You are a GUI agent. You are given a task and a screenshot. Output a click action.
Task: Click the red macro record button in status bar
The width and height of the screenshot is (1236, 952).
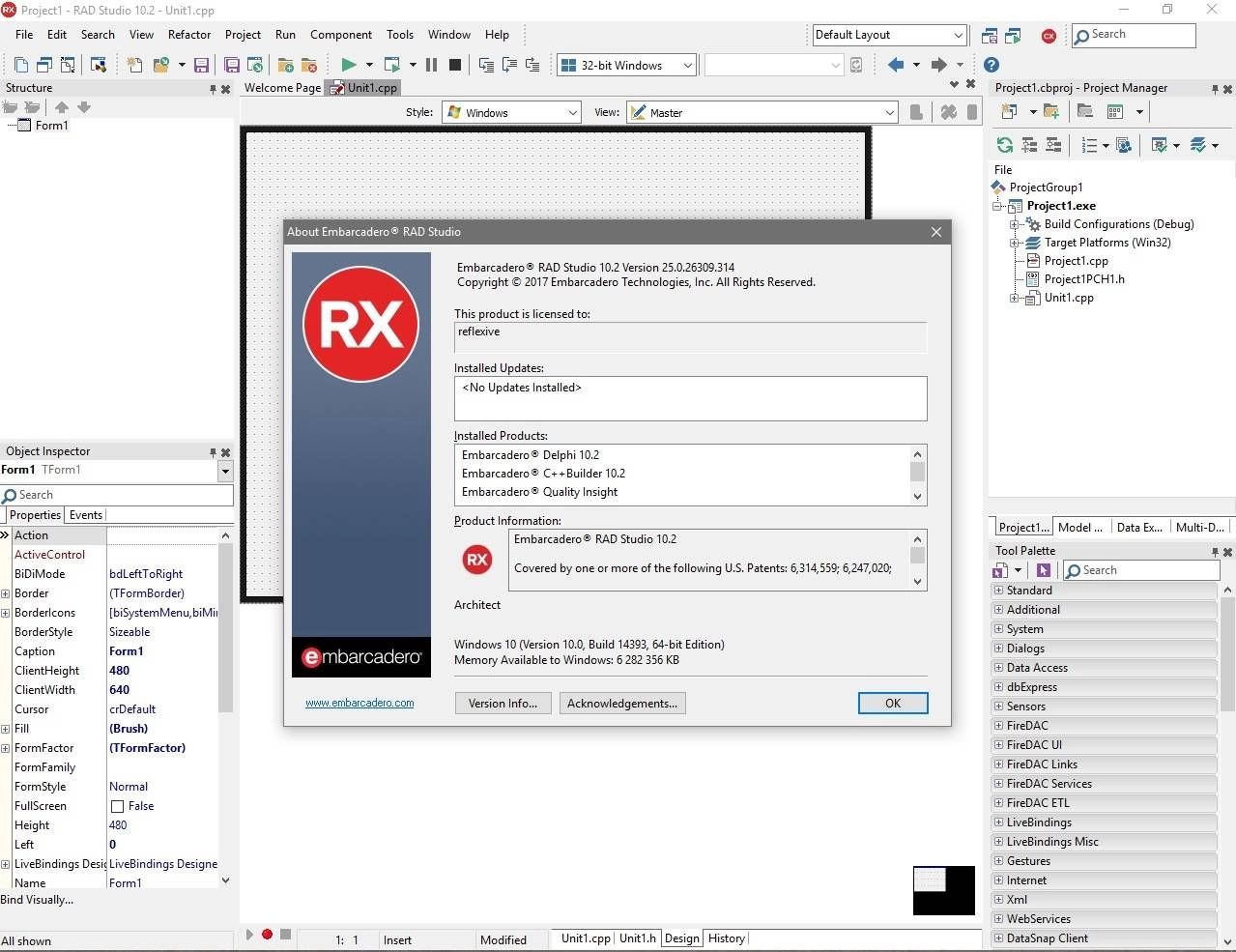[268, 935]
